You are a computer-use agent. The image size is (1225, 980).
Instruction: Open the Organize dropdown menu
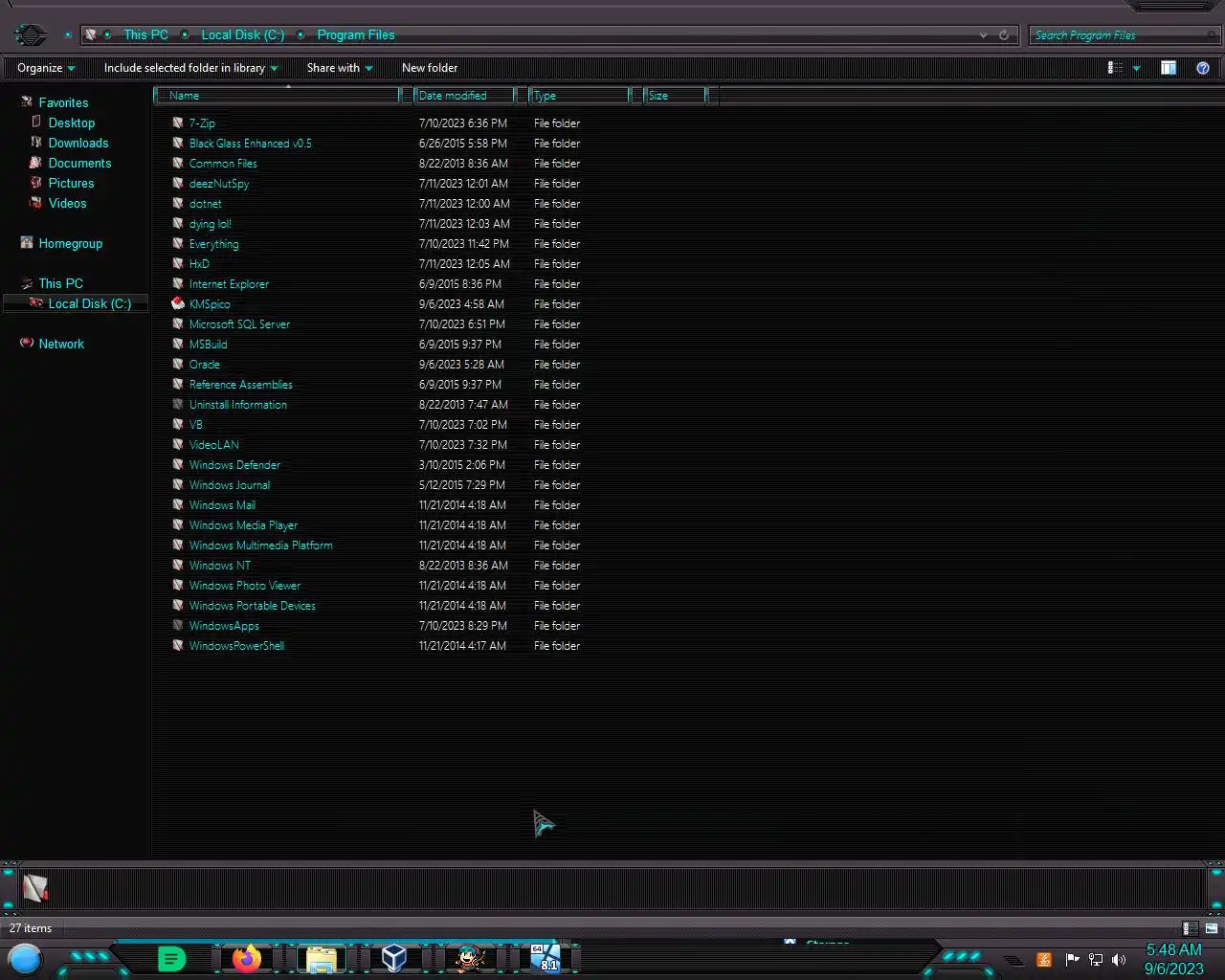point(46,68)
